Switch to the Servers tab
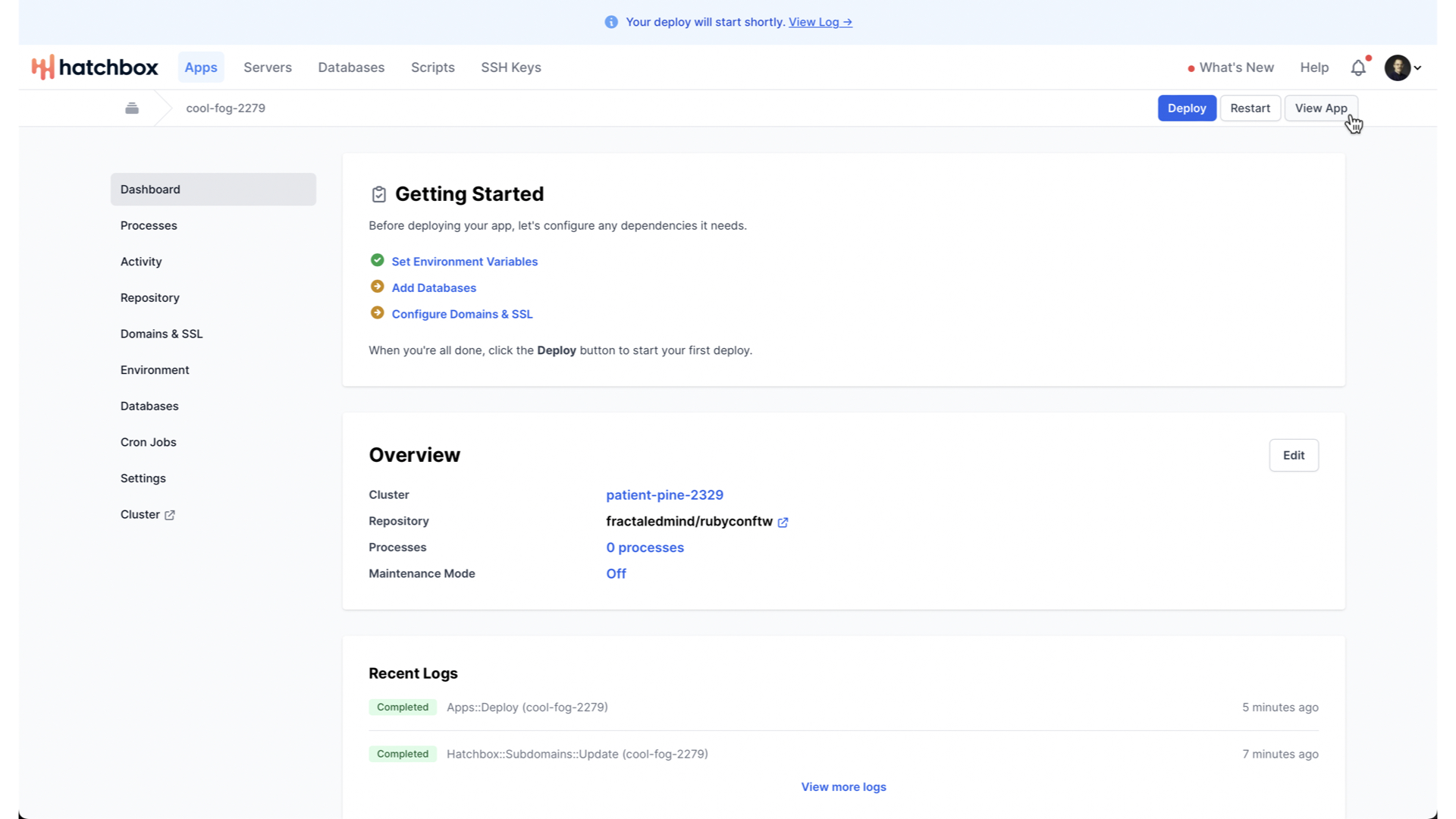The width and height of the screenshot is (1456, 819). [267, 67]
